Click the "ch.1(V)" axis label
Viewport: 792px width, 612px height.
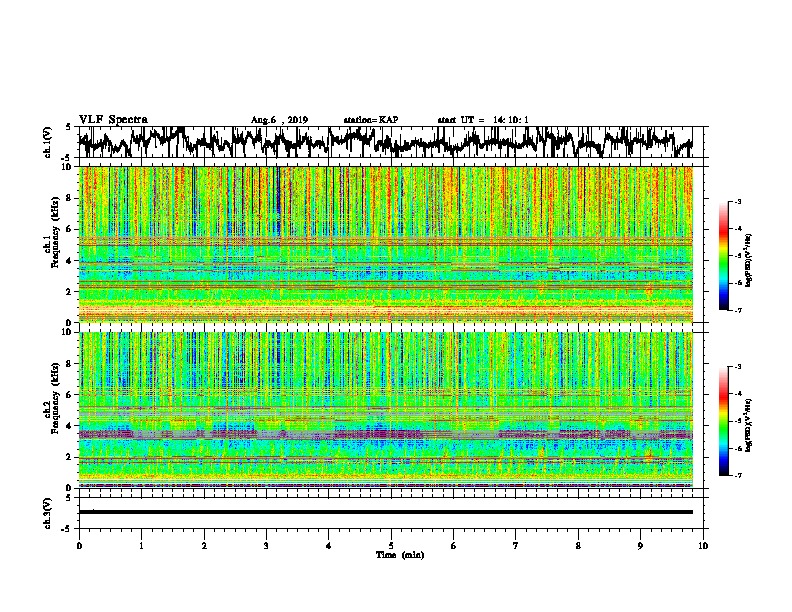[48, 142]
